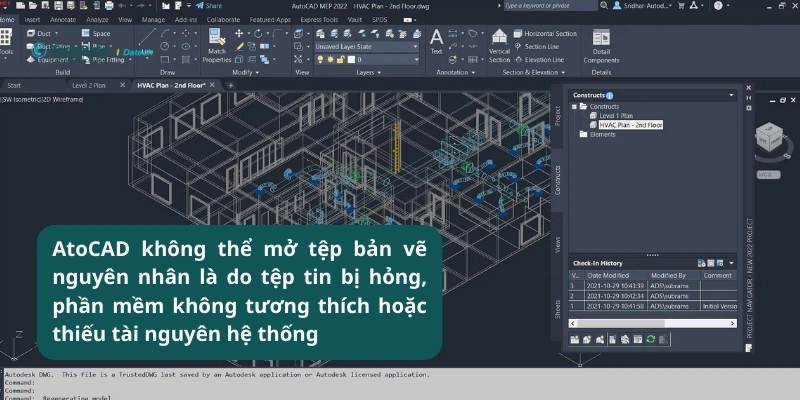Click the Horizontal Section button
Image resolution: width=800 pixels, height=400 pixels.
point(545,33)
